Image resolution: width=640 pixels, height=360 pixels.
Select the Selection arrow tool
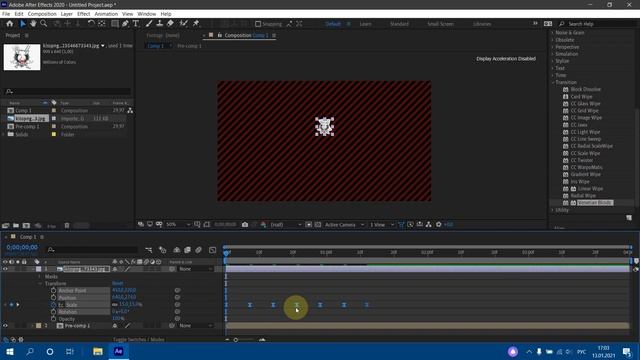pos(22,24)
